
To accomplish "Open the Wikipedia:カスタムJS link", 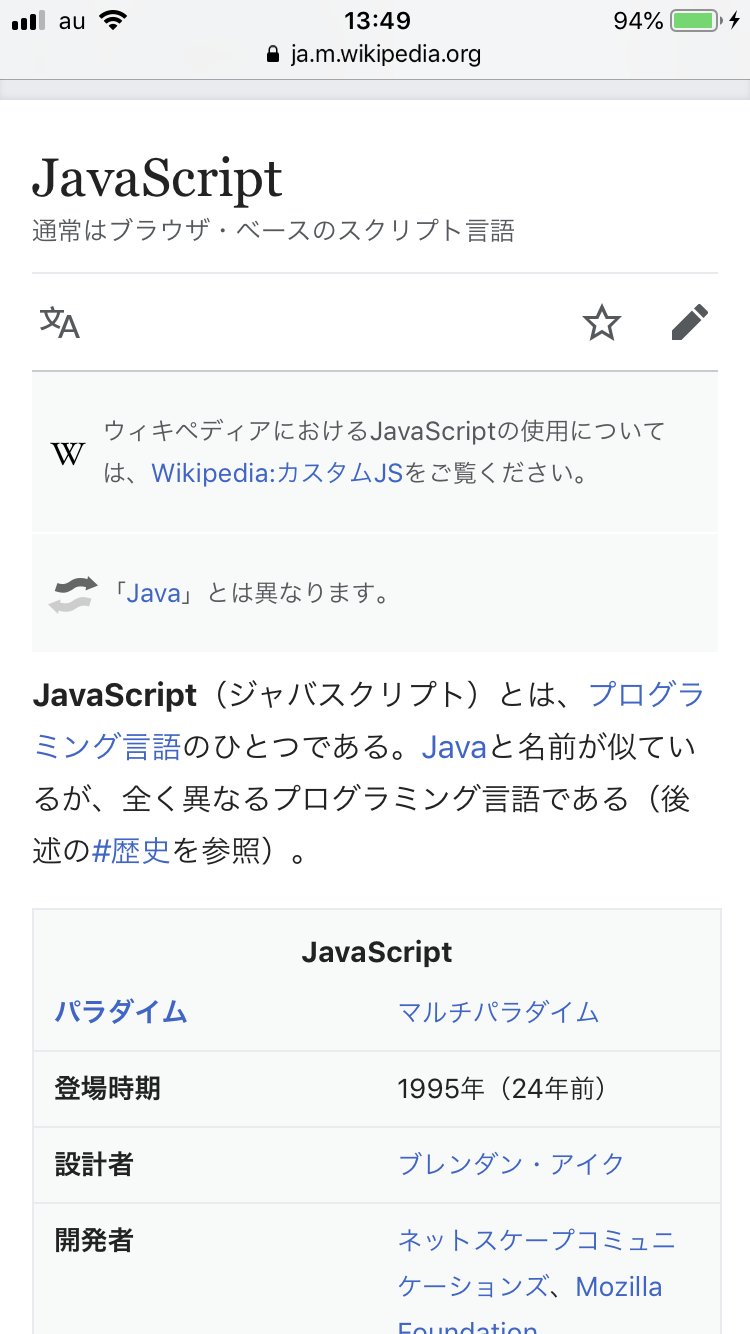I will [277, 473].
